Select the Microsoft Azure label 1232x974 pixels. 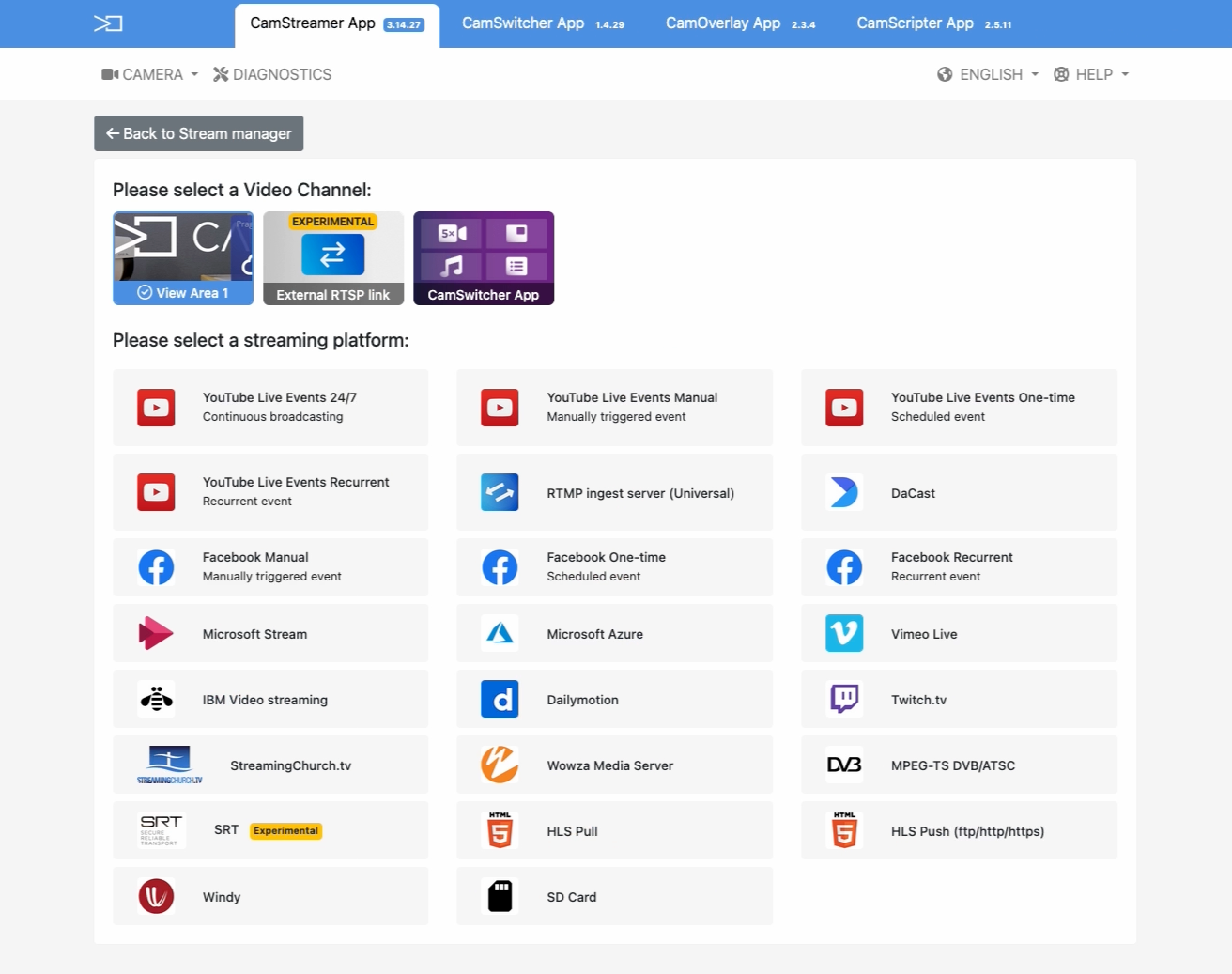click(x=595, y=634)
